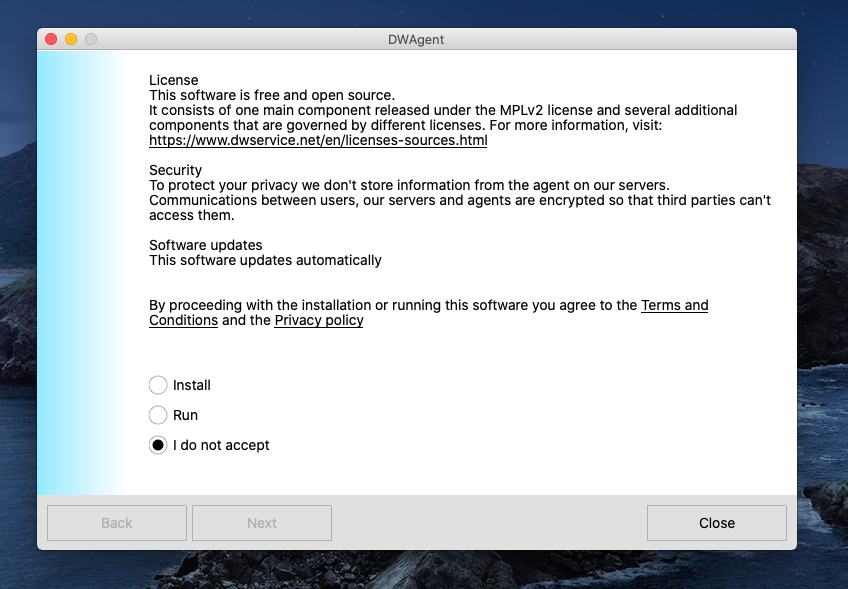Close the DWAgent window with red button
This screenshot has width=848, height=589.
pyautogui.click(x=51, y=39)
